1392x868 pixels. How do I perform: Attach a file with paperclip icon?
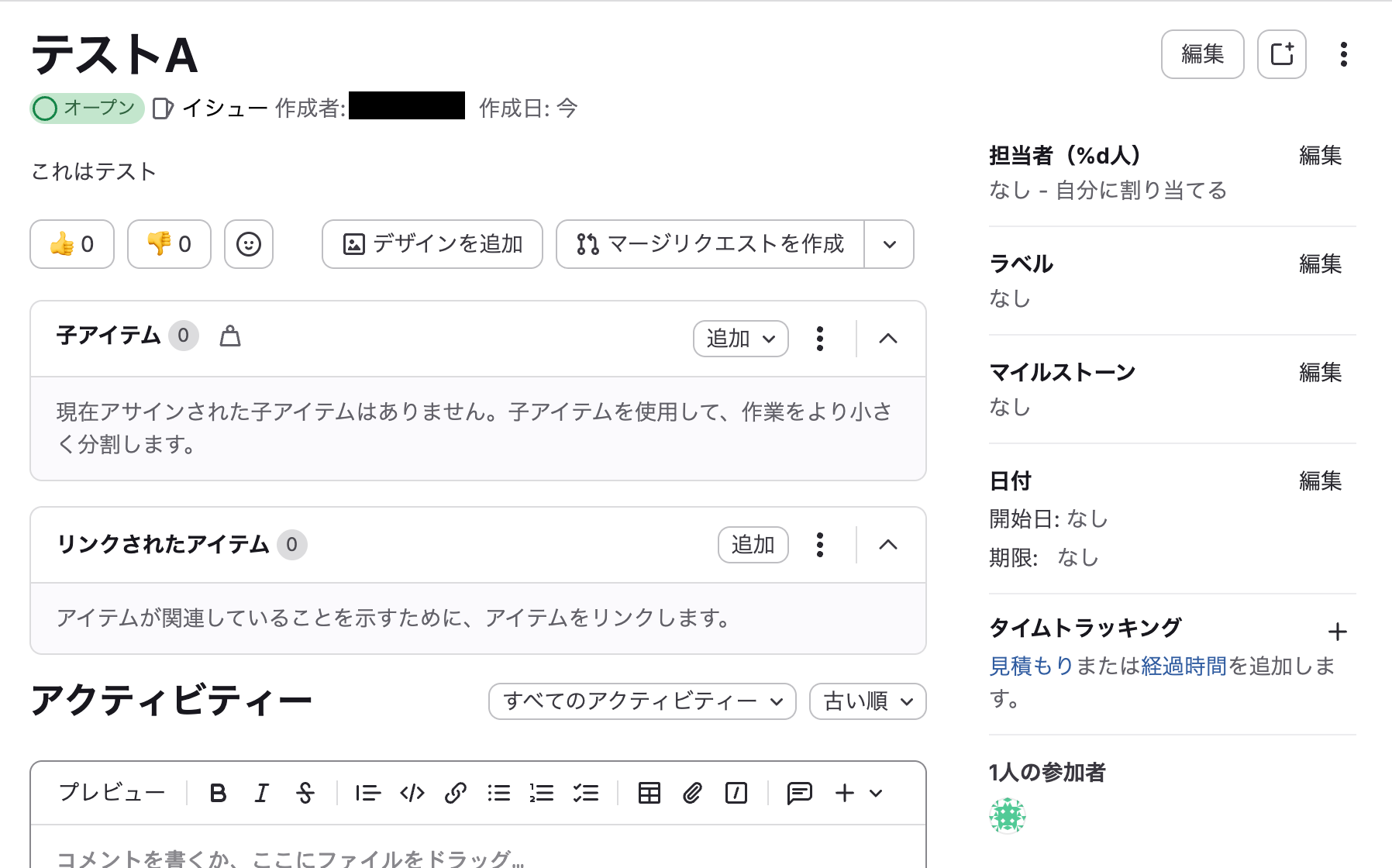[692, 793]
